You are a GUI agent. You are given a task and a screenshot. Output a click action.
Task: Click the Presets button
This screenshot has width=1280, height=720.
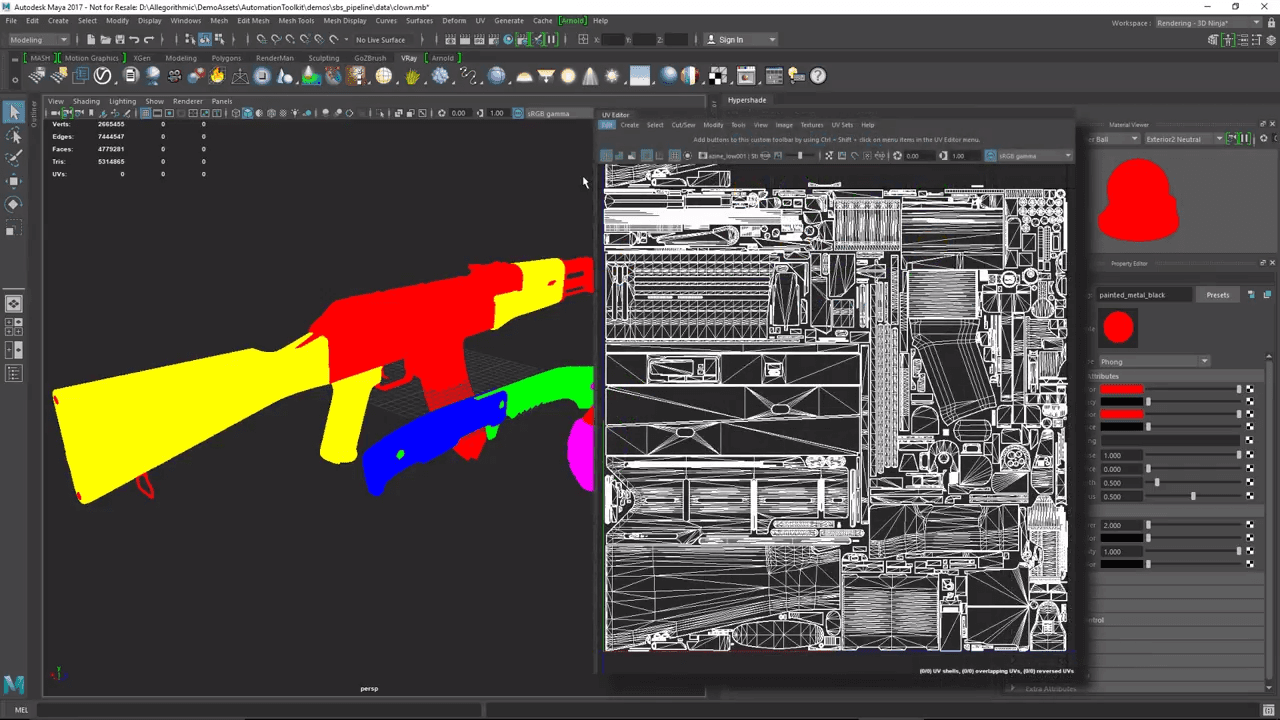1217,295
